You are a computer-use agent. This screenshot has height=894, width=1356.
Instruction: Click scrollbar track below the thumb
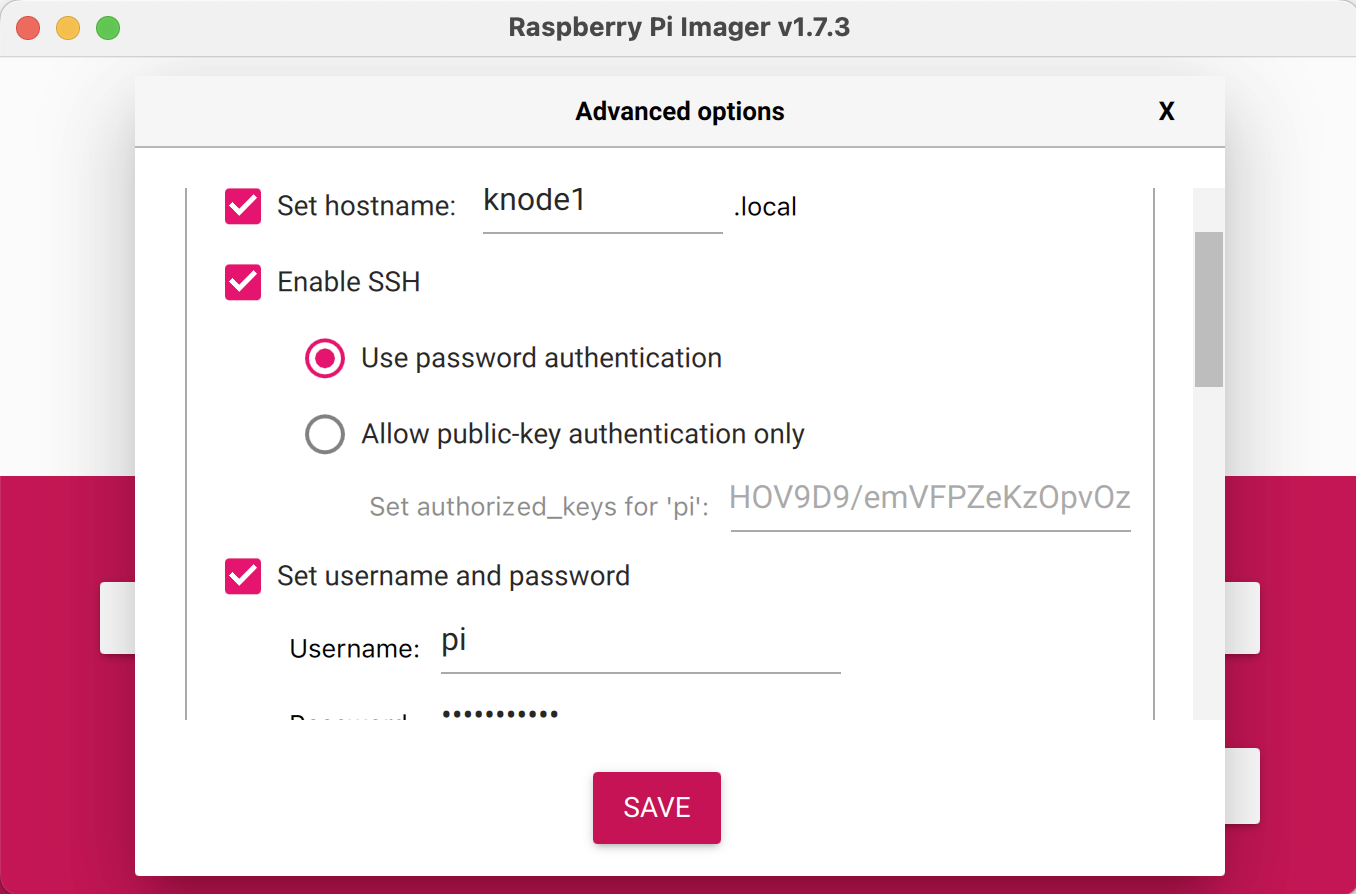[1209, 550]
